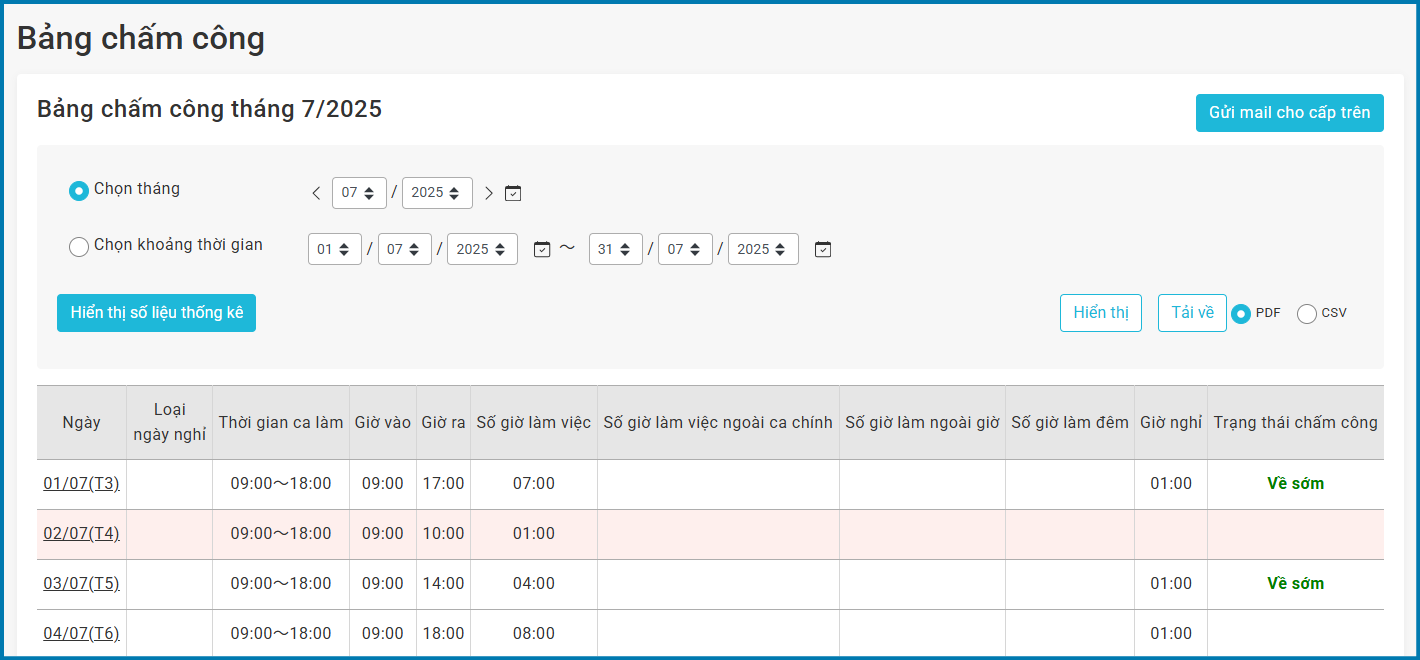Open end day dropdown showing 31
Screen dimensions: 1420x660
tap(615, 249)
